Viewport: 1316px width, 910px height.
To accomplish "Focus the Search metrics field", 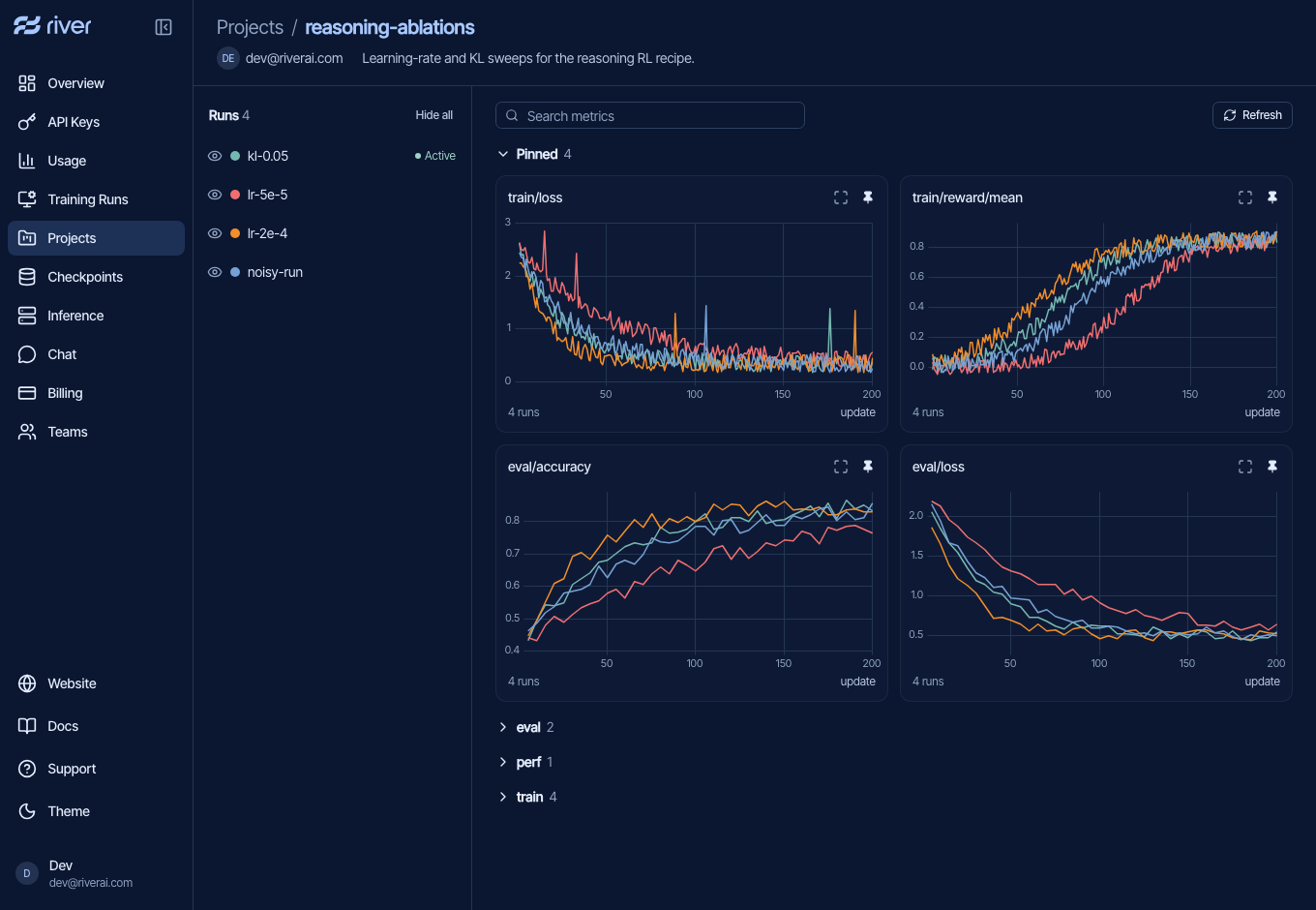I will (x=650, y=115).
